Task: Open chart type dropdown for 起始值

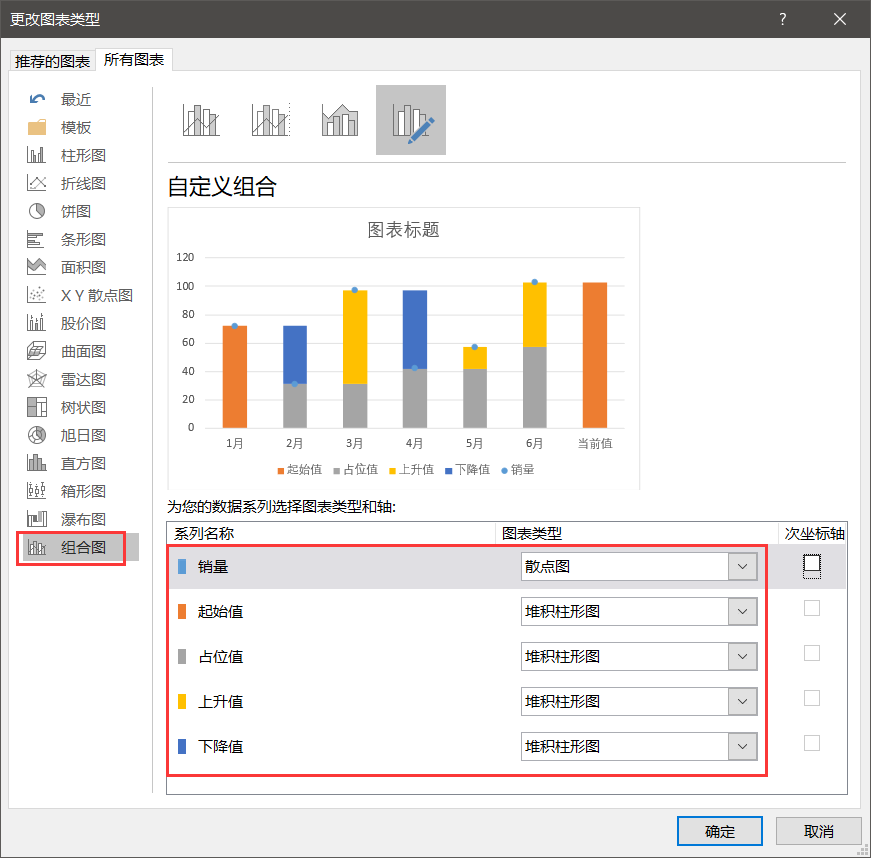Action: (743, 611)
